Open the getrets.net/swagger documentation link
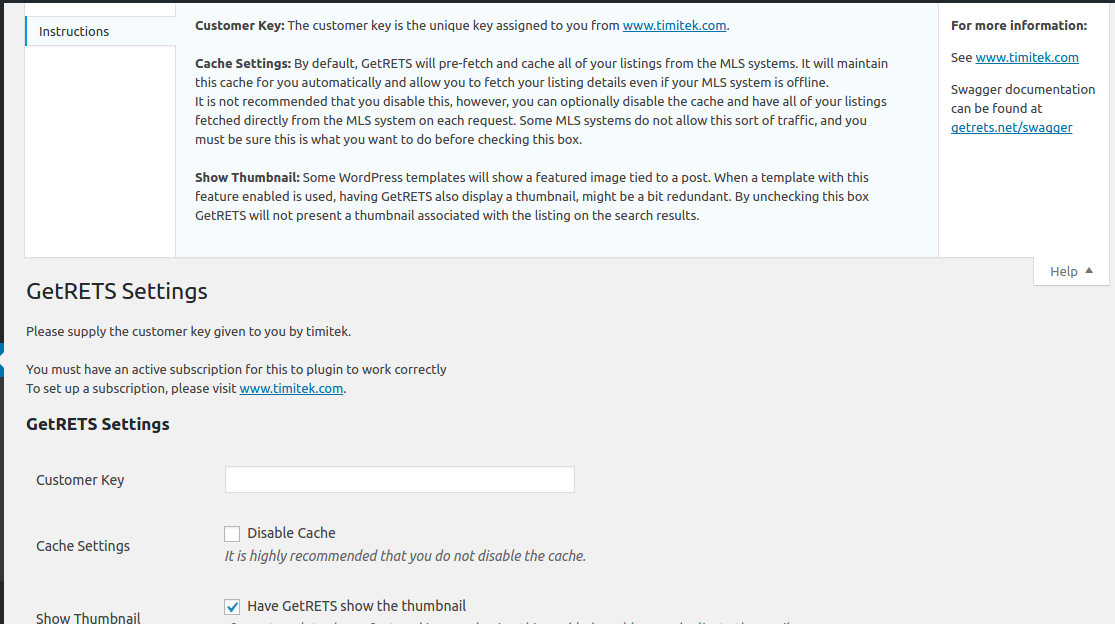The image size is (1115, 624). [x=1011, y=128]
